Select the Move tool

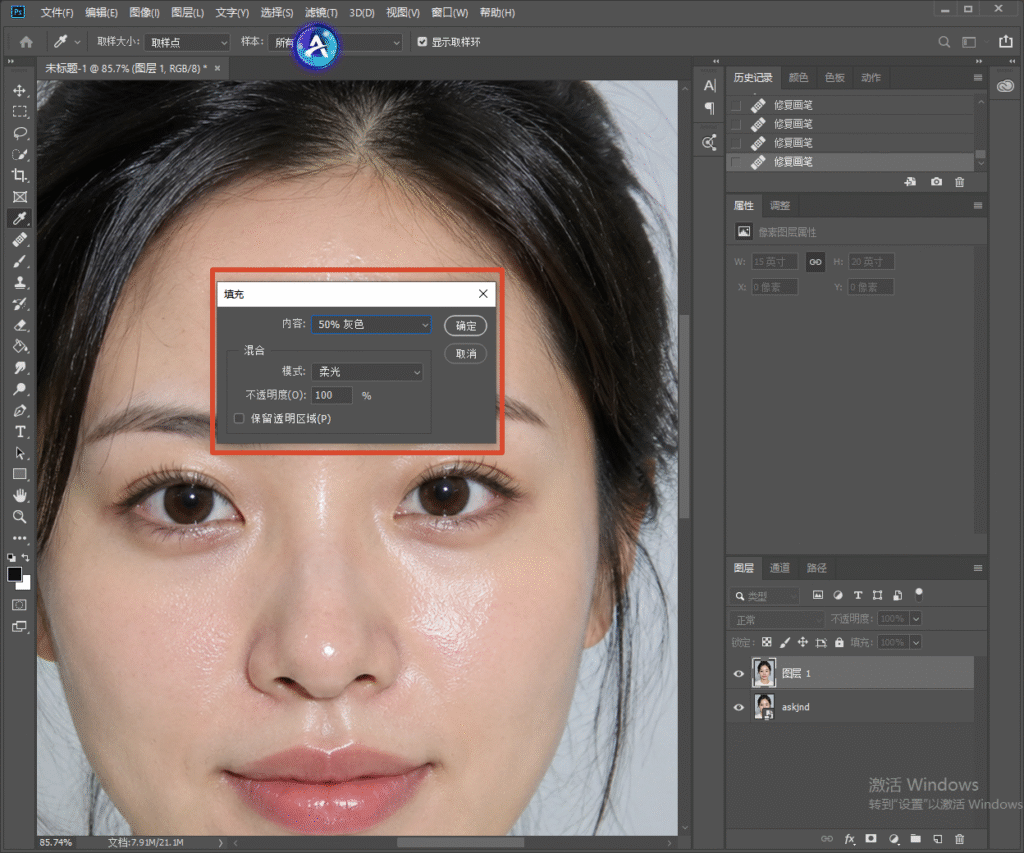pos(20,90)
